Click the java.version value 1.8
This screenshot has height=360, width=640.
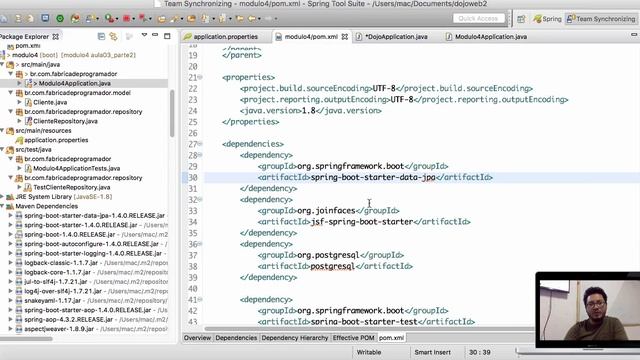pyautogui.click(x=309, y=111)
